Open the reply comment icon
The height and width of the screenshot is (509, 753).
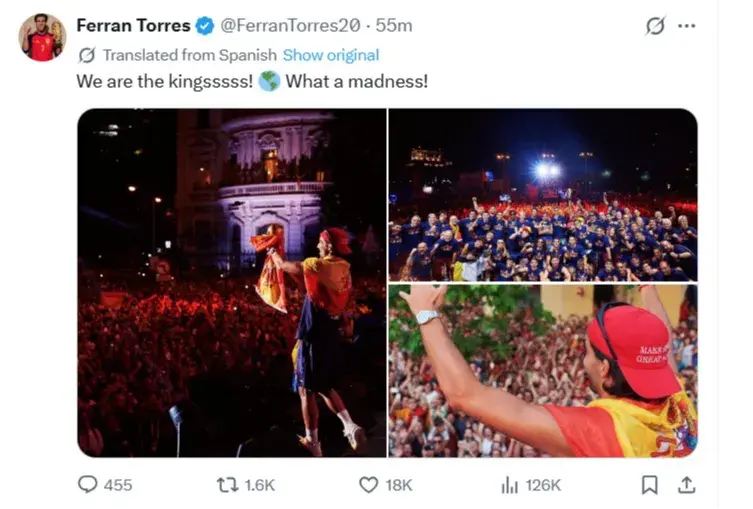tap(87, 485)
